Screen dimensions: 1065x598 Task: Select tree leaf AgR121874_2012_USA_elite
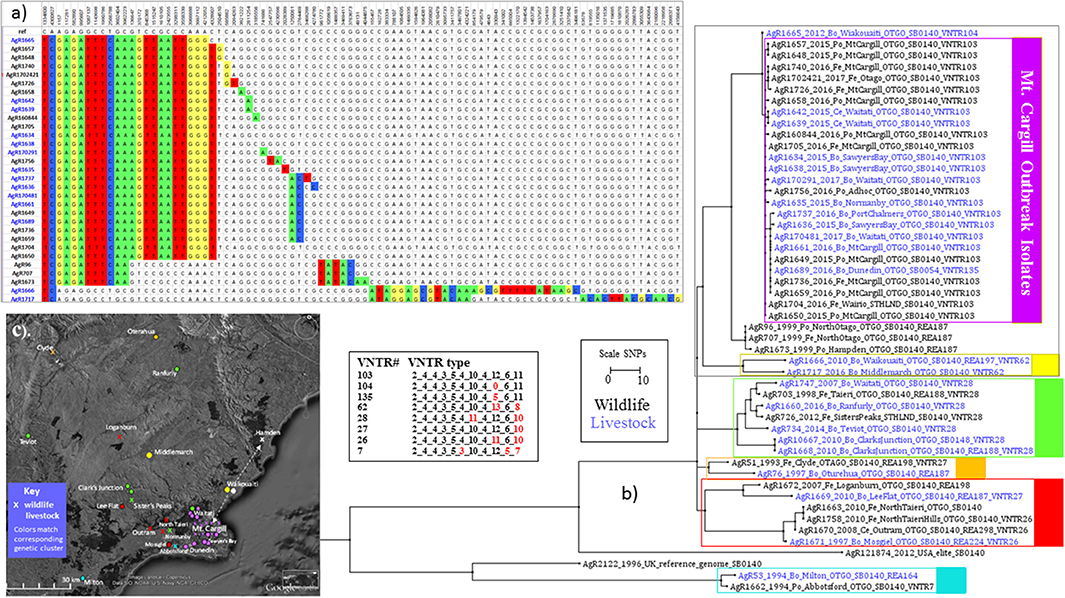(914, 554)
